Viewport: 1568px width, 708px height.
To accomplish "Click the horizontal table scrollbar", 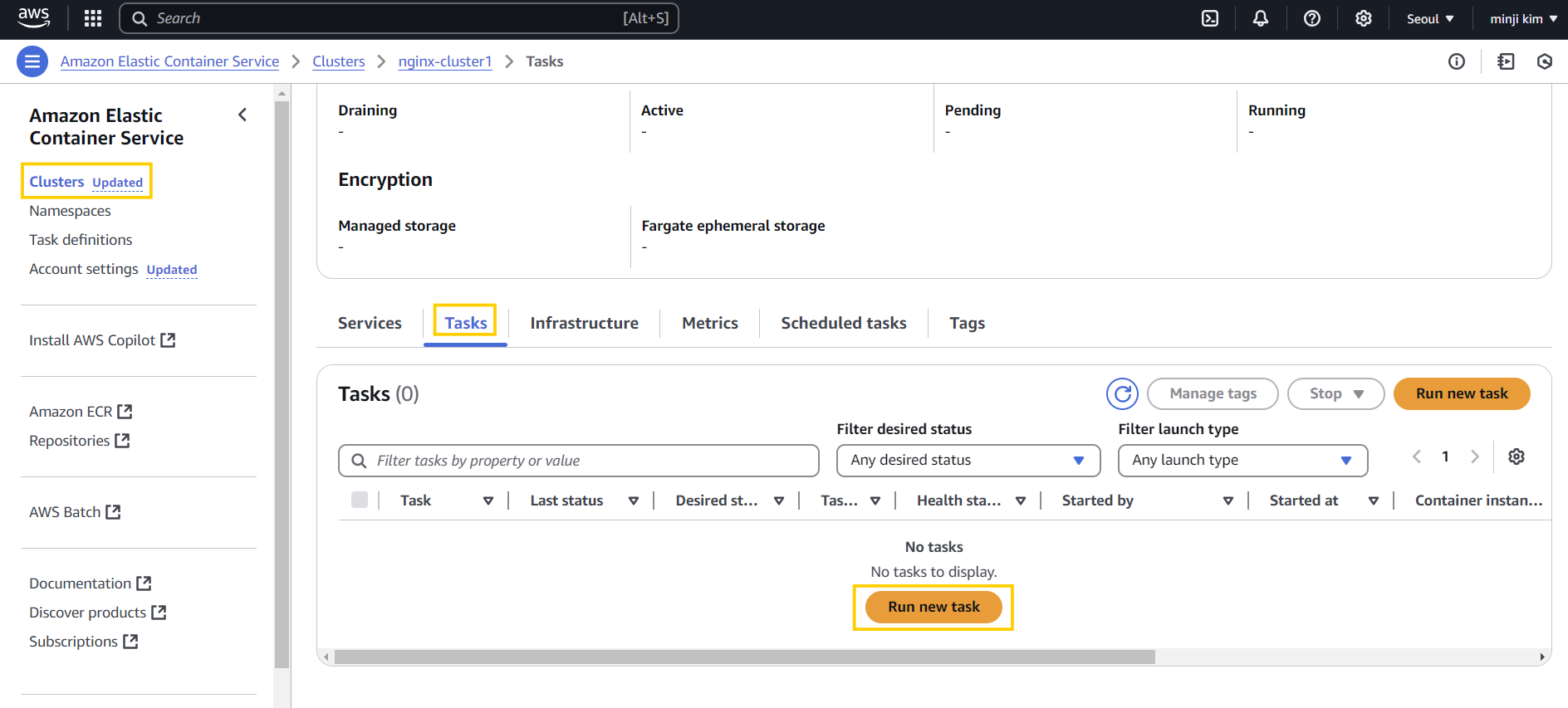I will coord(744,657).
